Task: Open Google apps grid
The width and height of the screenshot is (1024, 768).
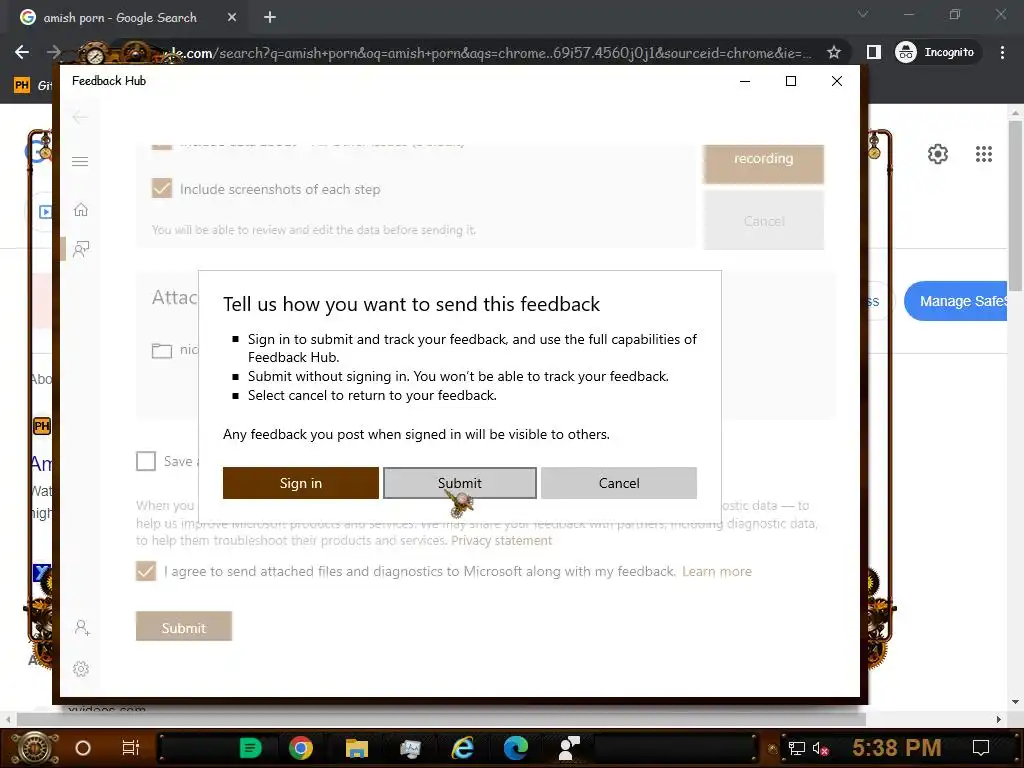Action: 984,154
